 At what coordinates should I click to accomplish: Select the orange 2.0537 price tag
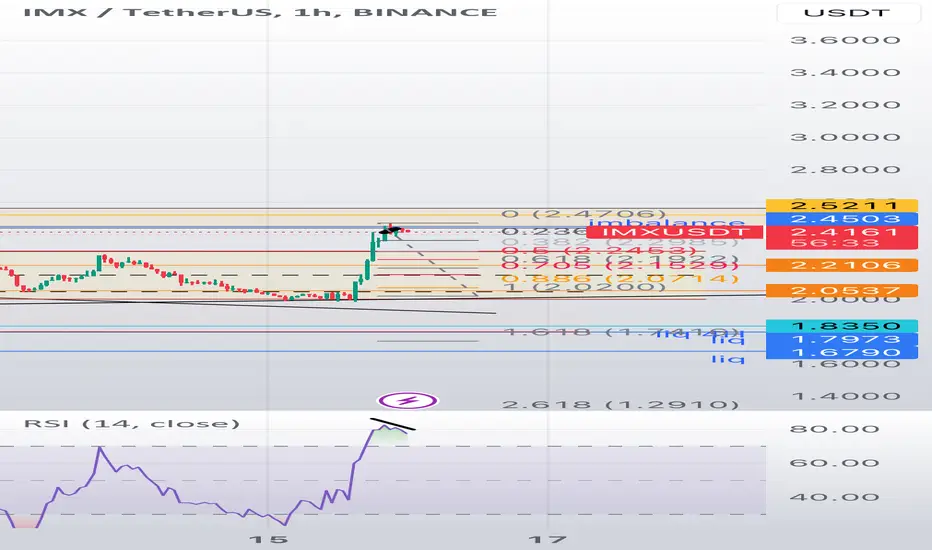[842, 291]
